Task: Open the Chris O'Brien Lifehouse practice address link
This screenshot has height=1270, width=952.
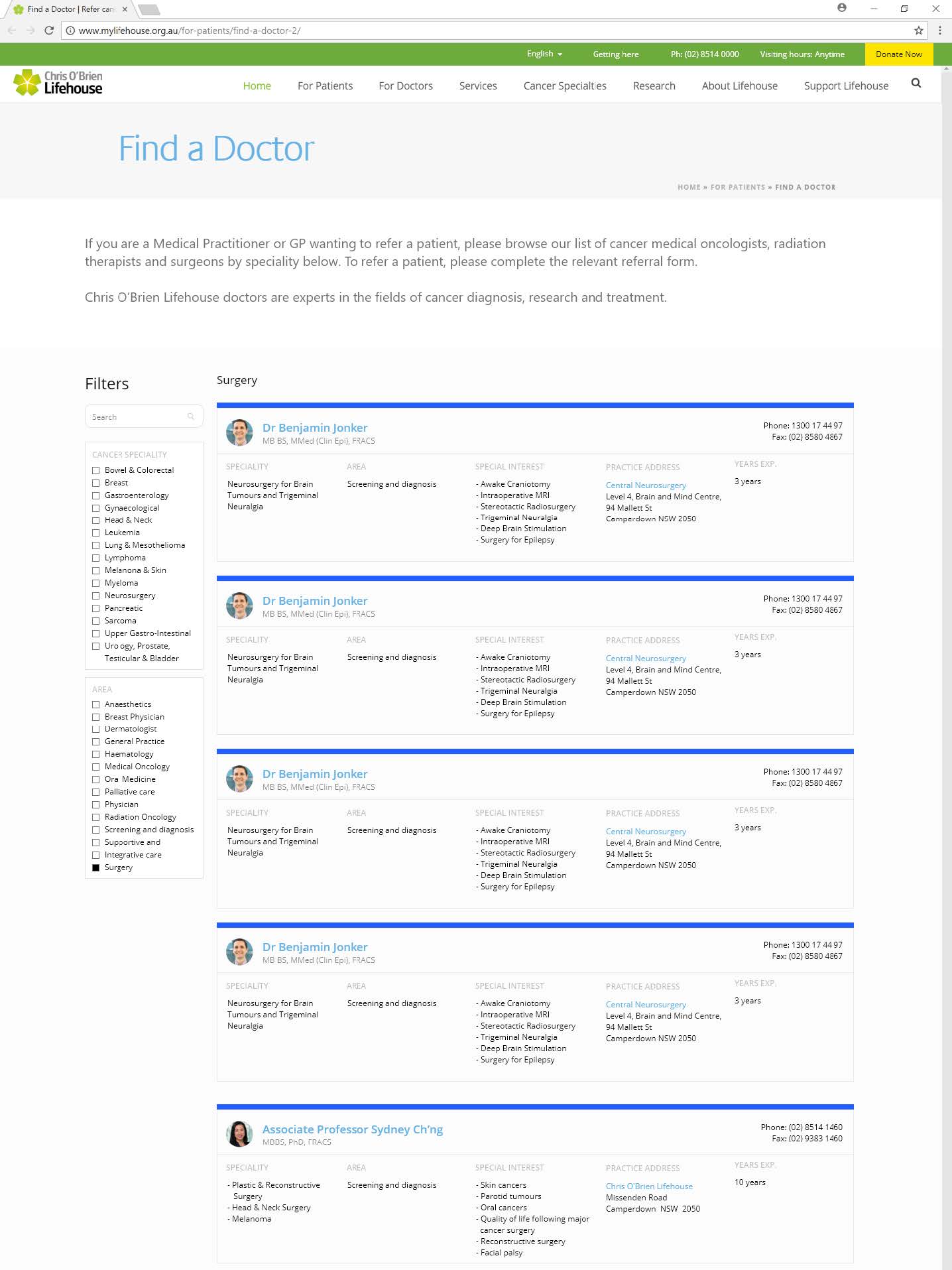Action: tap(649, 1186)
